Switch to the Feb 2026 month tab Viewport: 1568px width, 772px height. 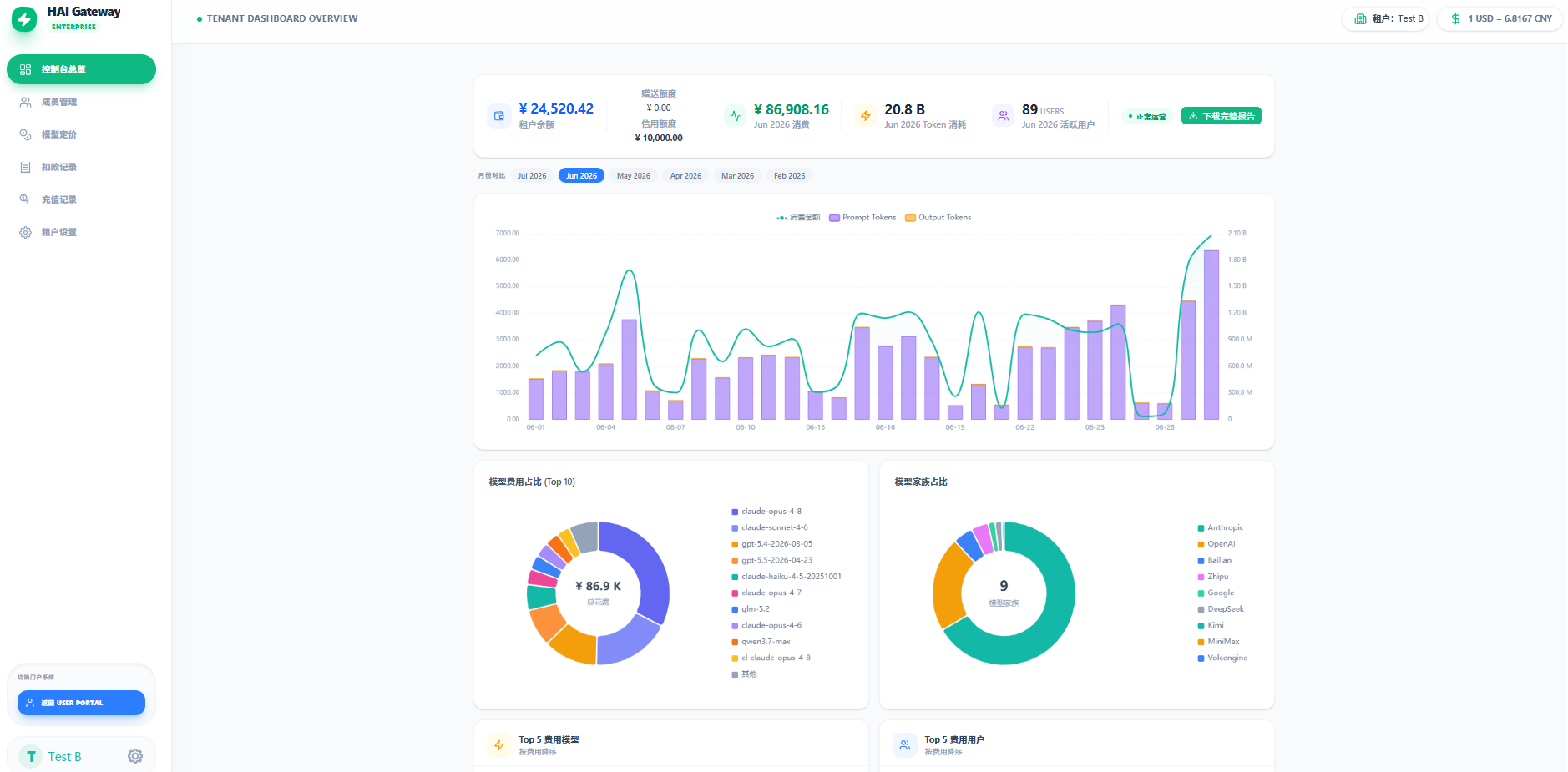pyautogui.click(x=789, y=176)
